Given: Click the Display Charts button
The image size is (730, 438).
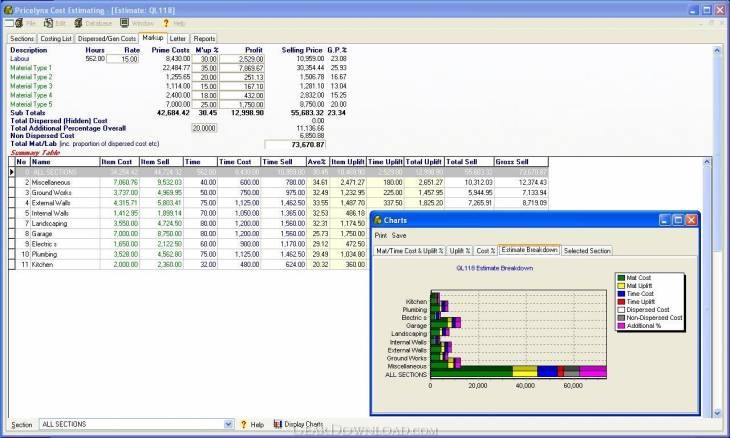Looking at the screenshot, I should (x=298, y=424).
